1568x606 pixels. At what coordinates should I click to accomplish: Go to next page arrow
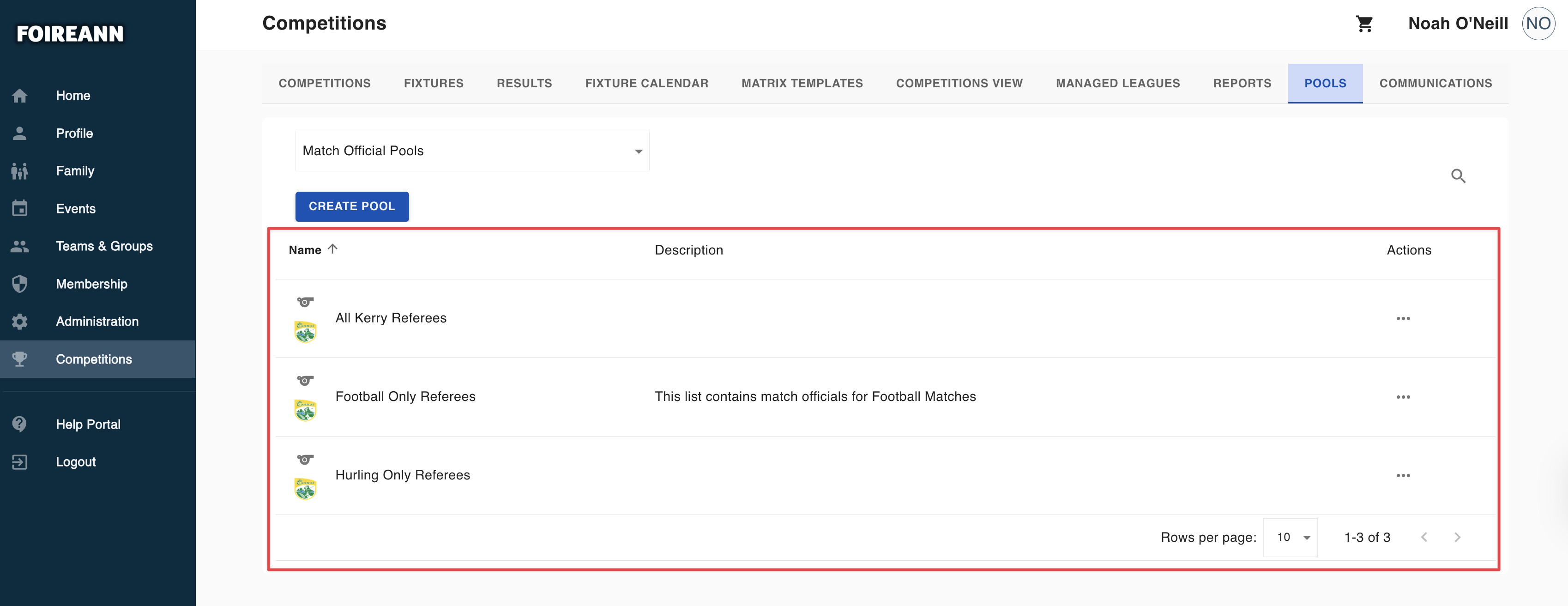click(1457, 537)
